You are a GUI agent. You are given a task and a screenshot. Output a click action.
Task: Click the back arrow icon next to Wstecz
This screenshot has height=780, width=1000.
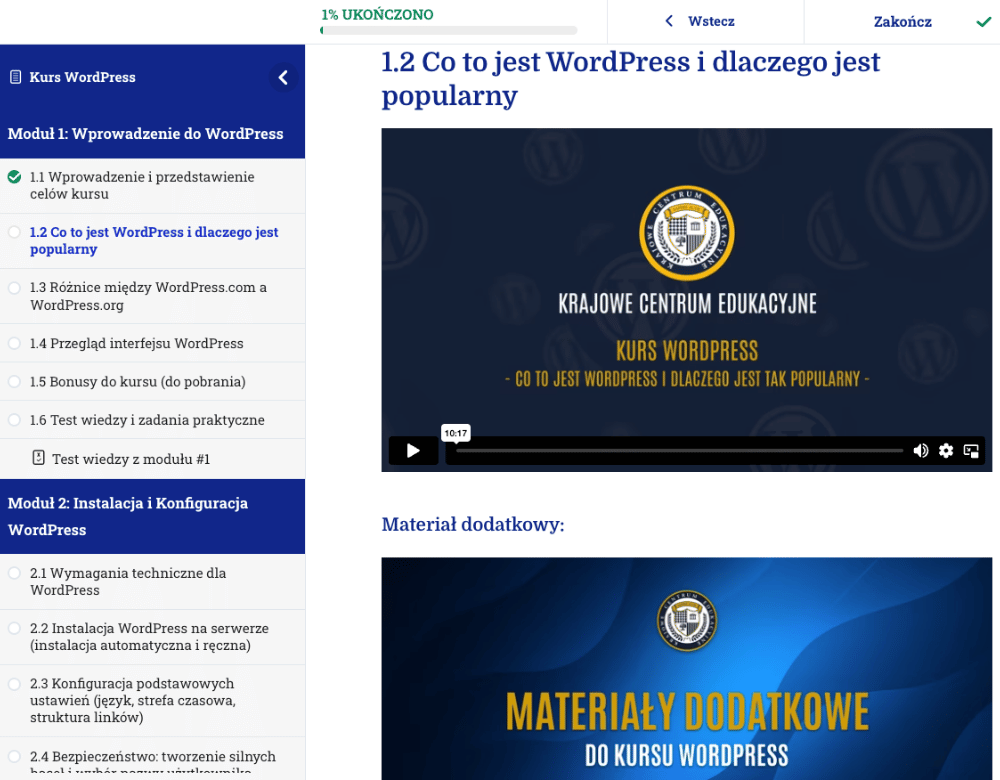(669, 21)
